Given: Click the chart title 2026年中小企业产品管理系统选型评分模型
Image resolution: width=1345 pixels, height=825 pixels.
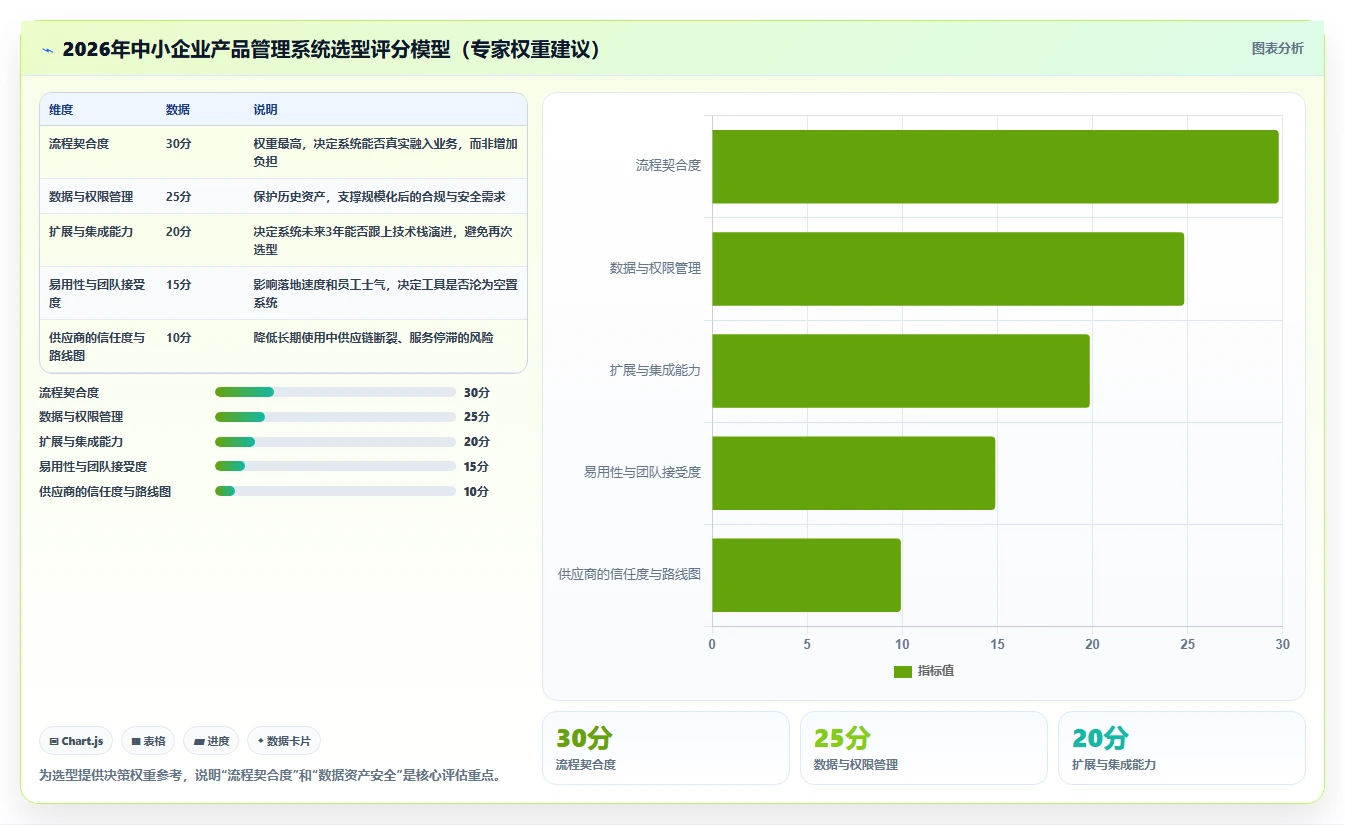Looking at the screenshot, I should pos(332,49).
